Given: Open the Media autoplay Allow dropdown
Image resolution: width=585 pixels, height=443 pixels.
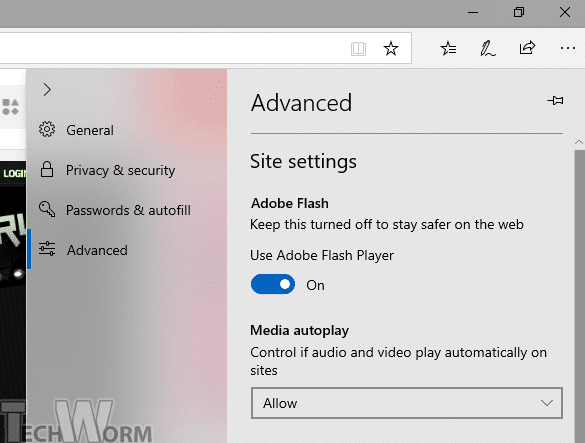Looking at the screenshot, I should click(x=407, y=403).
